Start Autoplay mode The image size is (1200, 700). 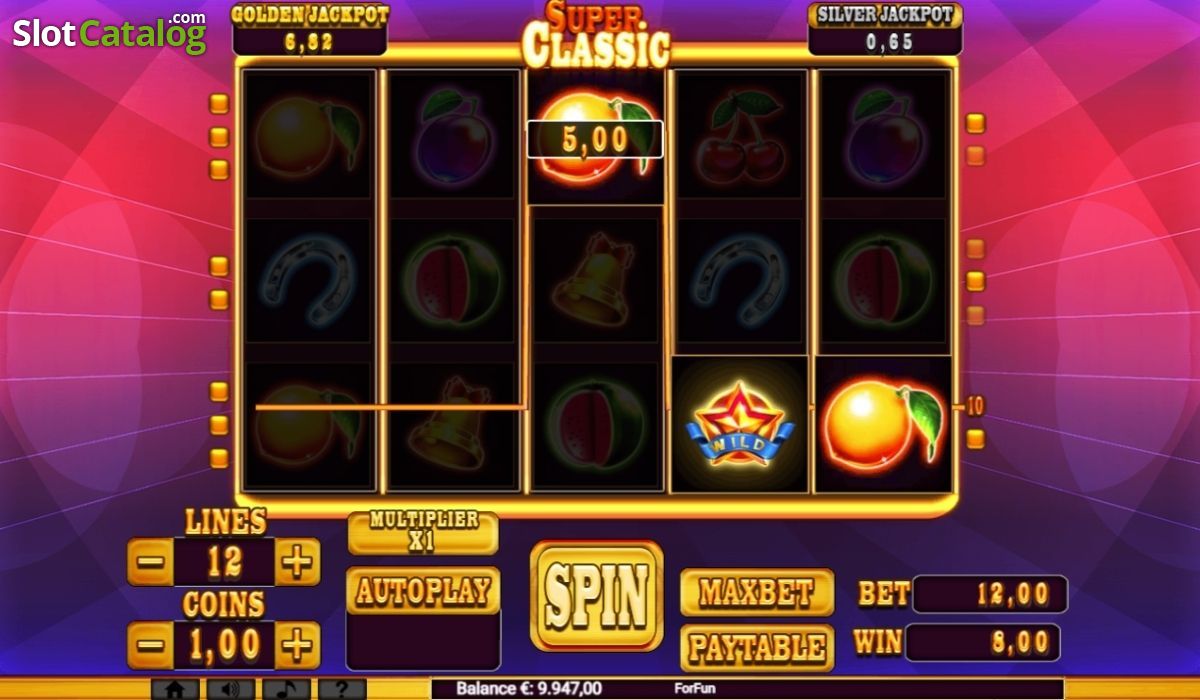(423, 590)
